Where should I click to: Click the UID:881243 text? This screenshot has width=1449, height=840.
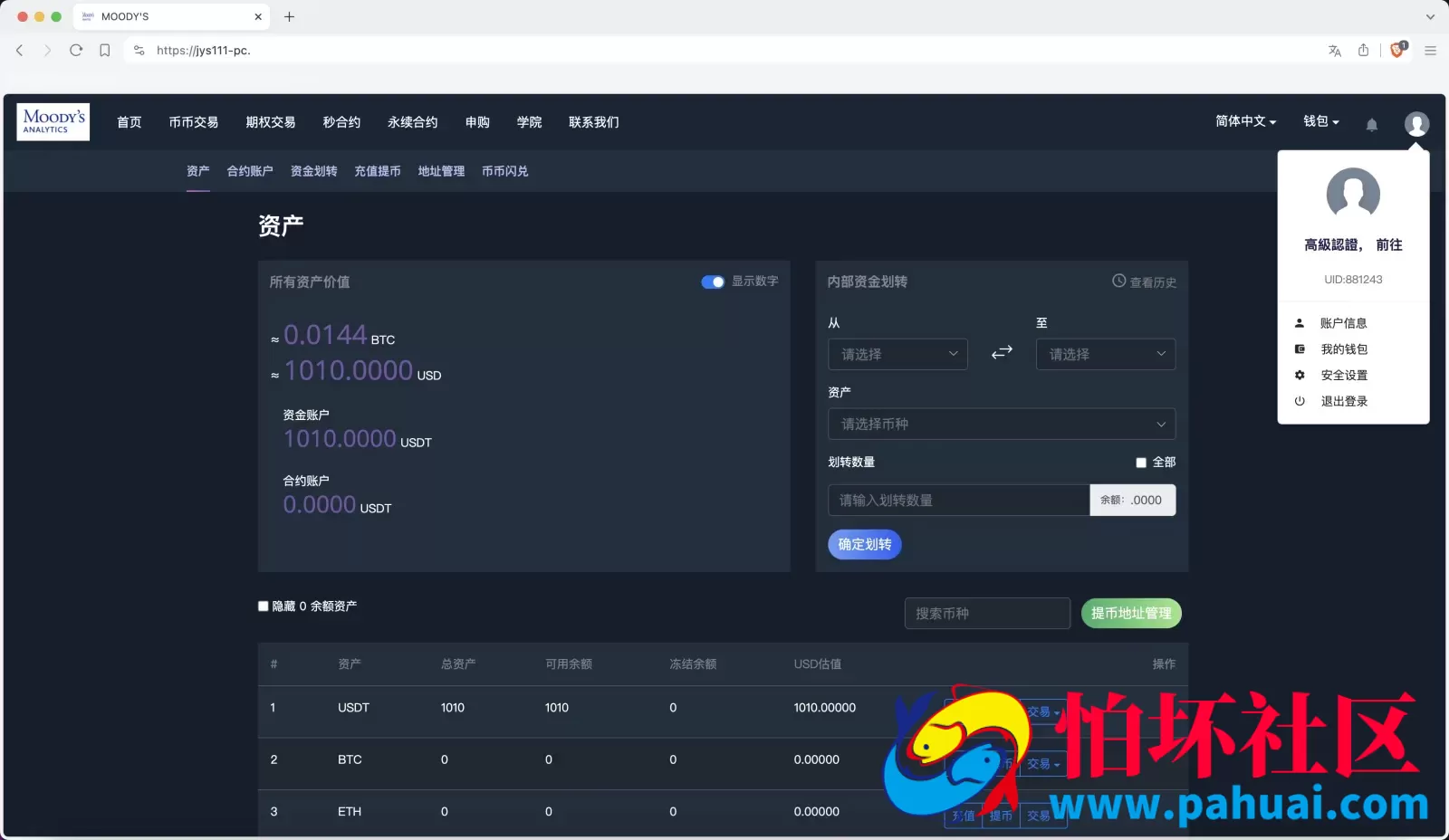[1353, 280]
